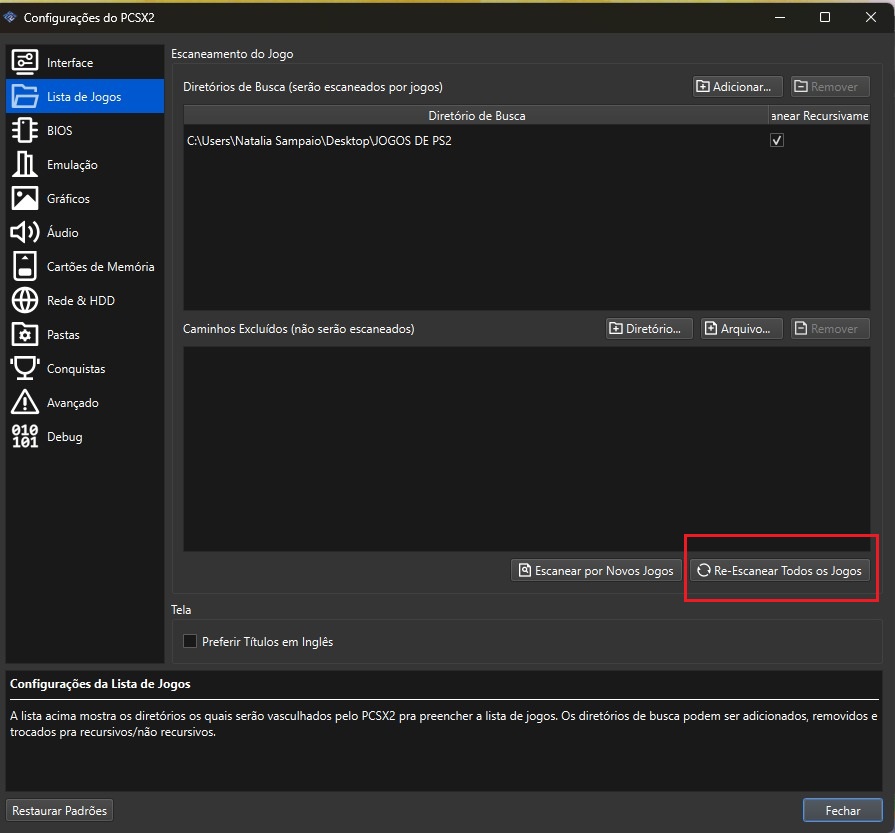This screenshot has width=895, height=833.
Task: Click the Restaurar Padrões button
Action: [x=60, y=810]
